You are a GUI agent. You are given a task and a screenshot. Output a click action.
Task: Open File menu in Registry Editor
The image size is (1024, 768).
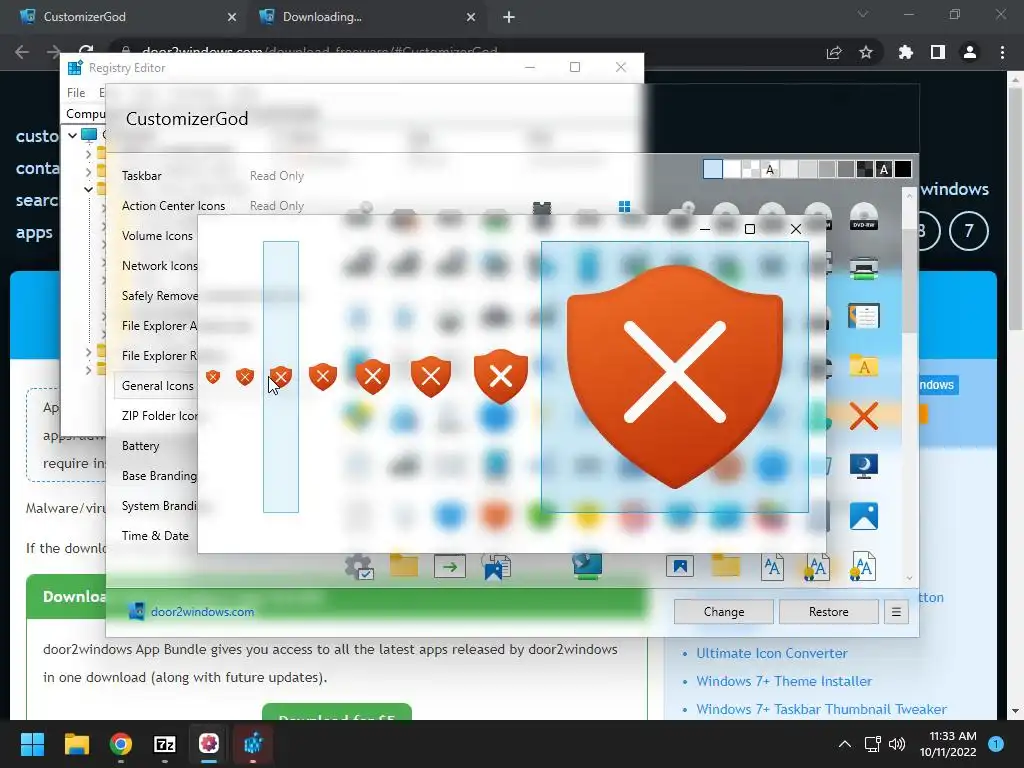coord(76,93)
